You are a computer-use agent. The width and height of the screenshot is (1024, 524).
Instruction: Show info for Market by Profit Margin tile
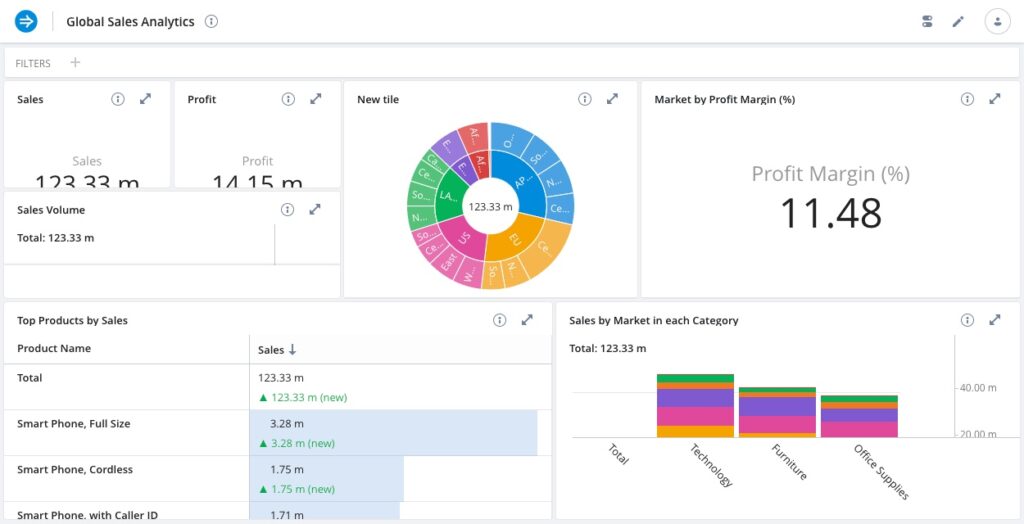coord(967,99)
